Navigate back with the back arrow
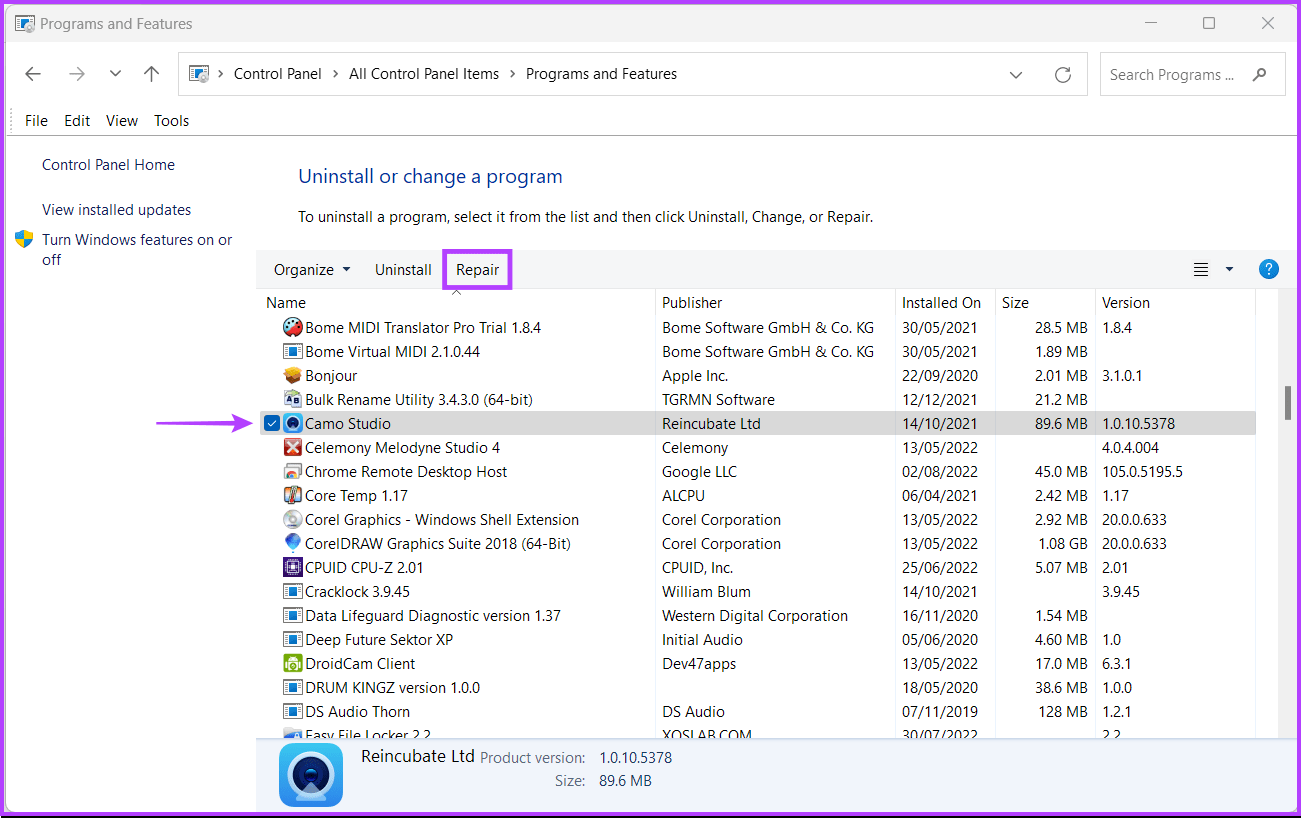This screenshot has width=1301, height=818. 32,73
